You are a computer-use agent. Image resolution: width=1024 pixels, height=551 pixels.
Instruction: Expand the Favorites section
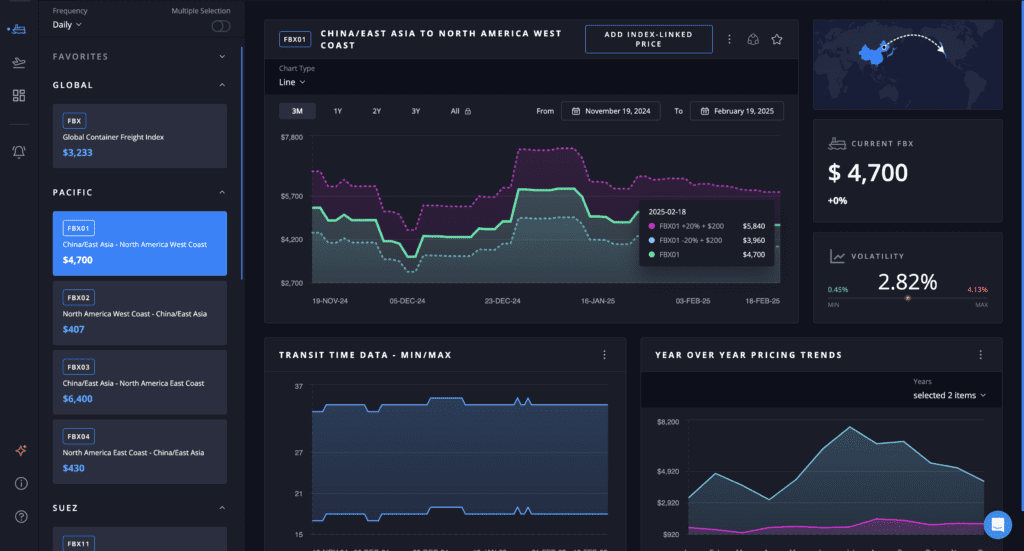click(222, 57)
